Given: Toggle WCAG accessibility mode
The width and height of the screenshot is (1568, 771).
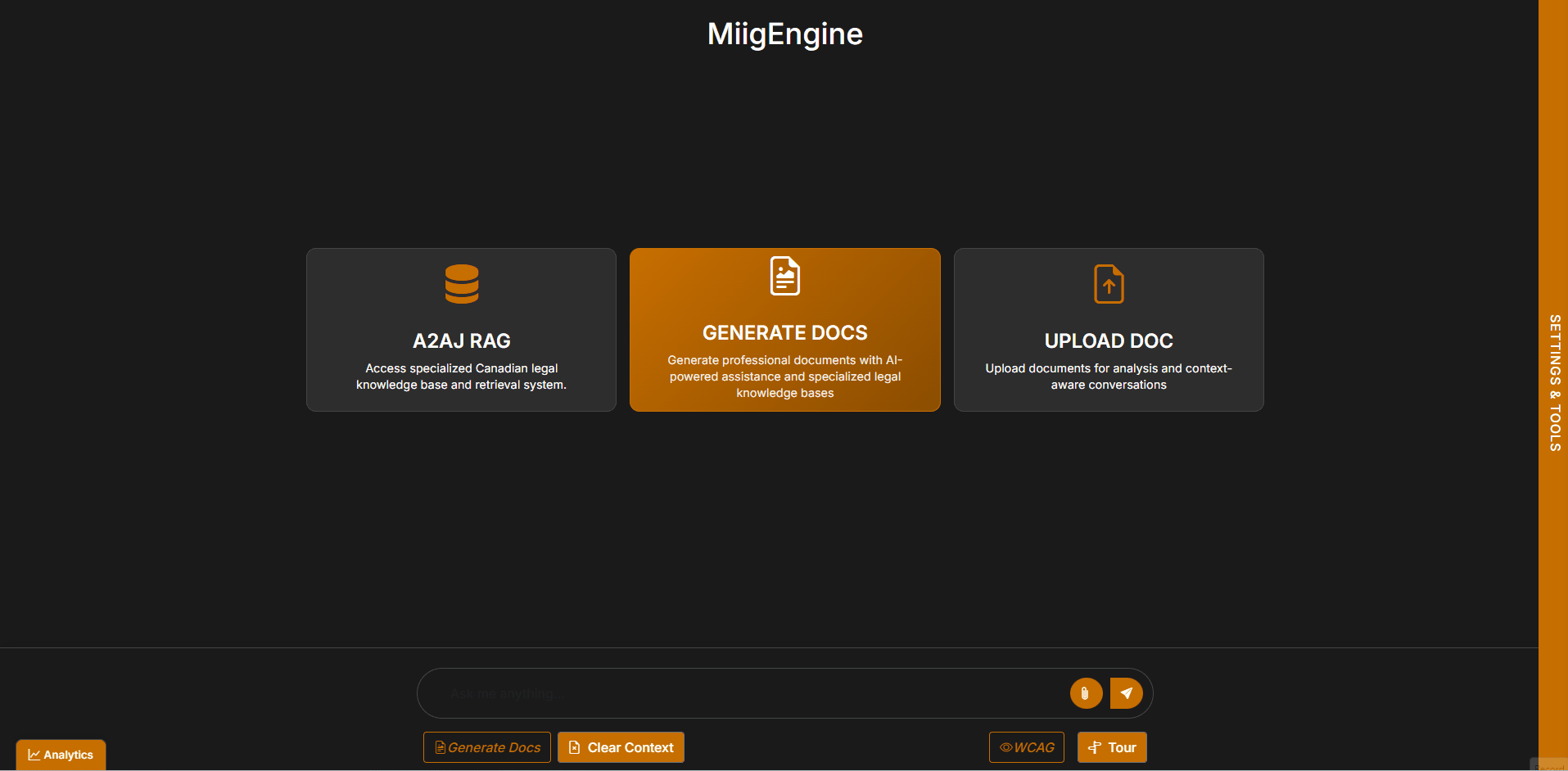Looking at the screenshot, I should click(x=1027, y=747).
